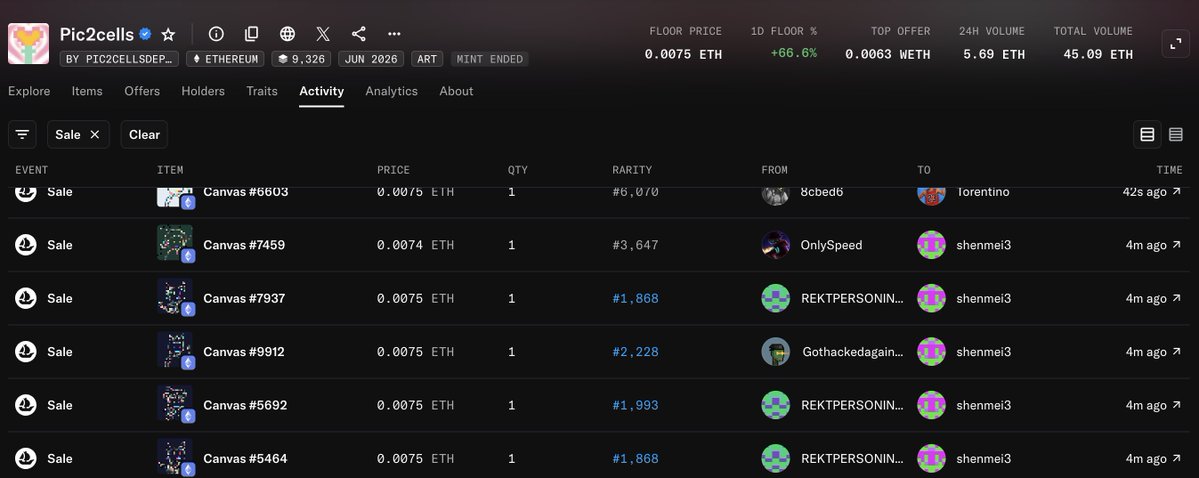Image resolution: width=1199 pixels, height=478 pixels.
Task: Remove the Sale filter chip
Action: (95, 135)
